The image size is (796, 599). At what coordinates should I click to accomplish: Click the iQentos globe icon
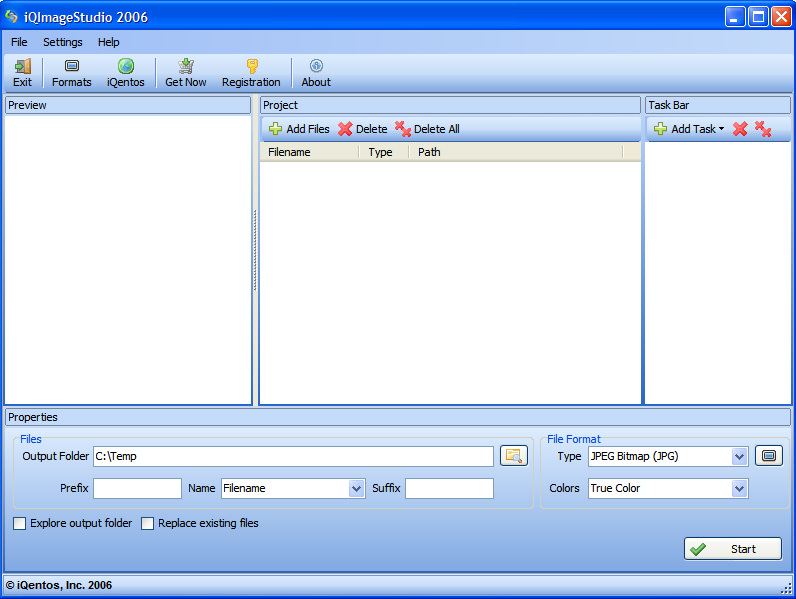click(x=125, y=73)
